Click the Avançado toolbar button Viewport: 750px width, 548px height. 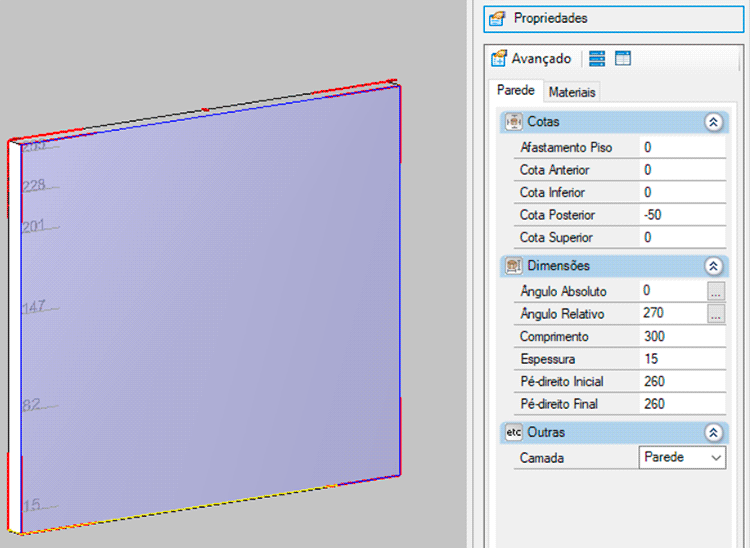532,59
